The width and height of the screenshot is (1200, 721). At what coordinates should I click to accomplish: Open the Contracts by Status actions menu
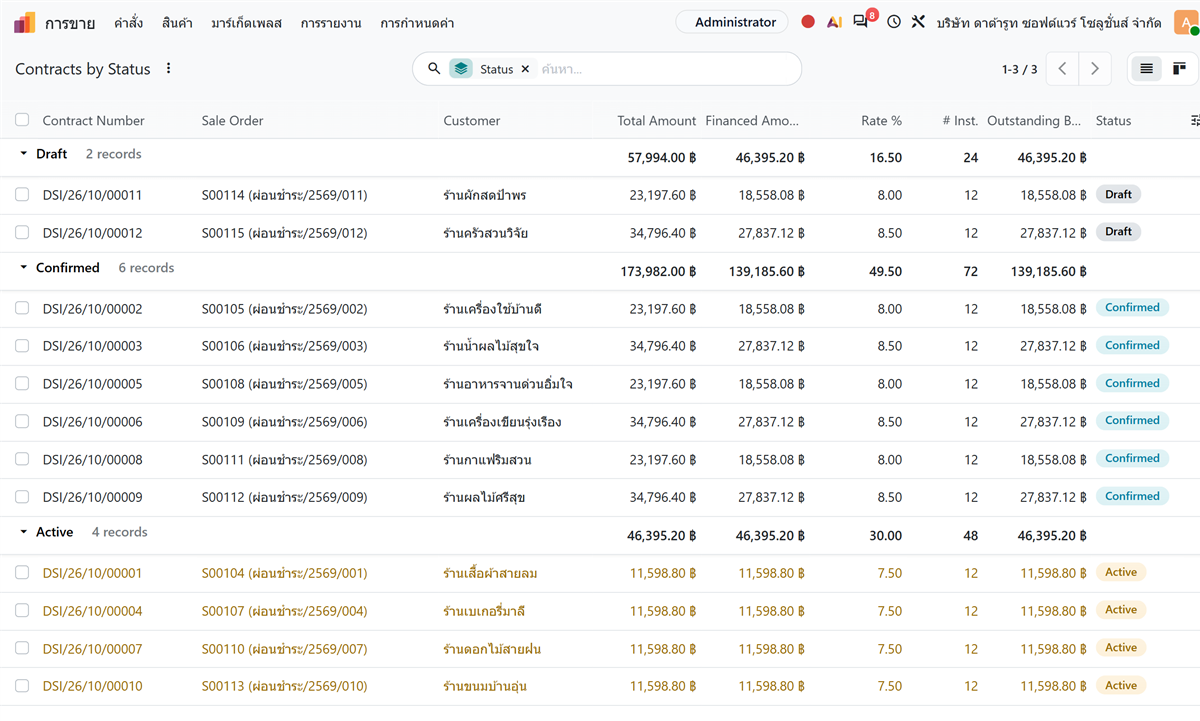click(168, 69)
